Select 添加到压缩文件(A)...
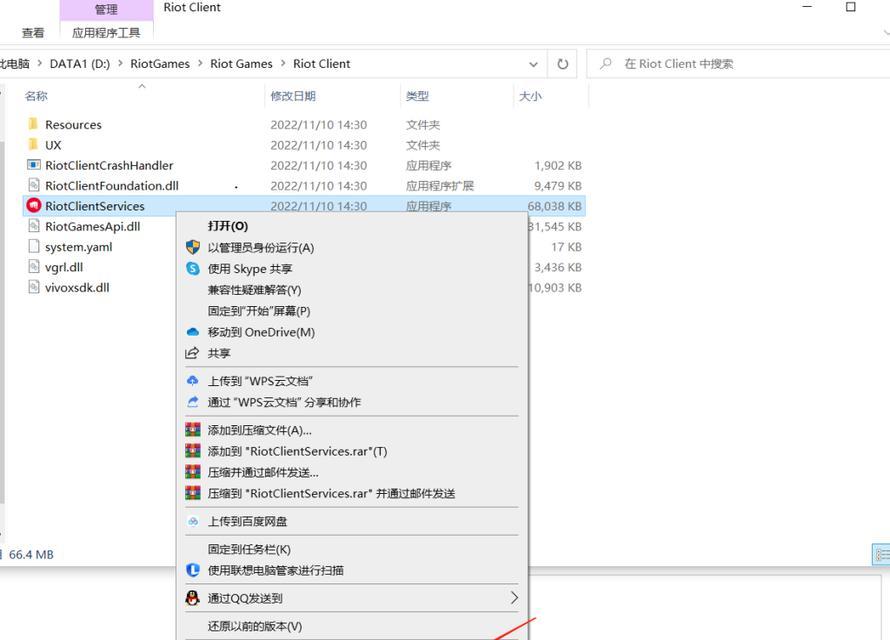Screen dimensions: 890x640 click(x=259, y=430)
